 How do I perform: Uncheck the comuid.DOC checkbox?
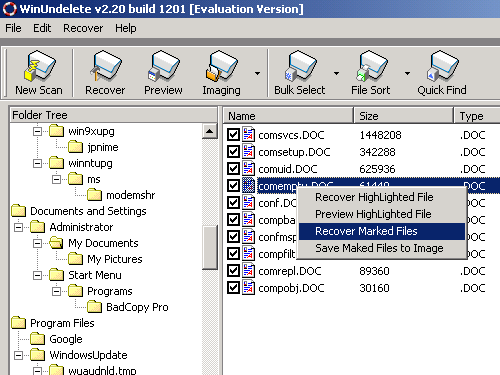coord(233,169)
